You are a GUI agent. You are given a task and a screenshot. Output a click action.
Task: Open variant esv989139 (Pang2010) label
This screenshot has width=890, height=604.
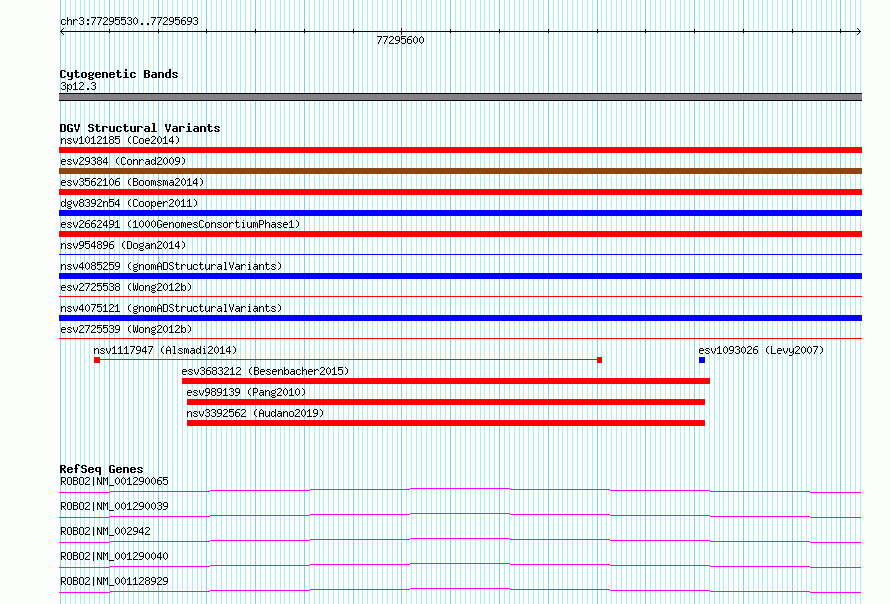(x=246, y=392)
